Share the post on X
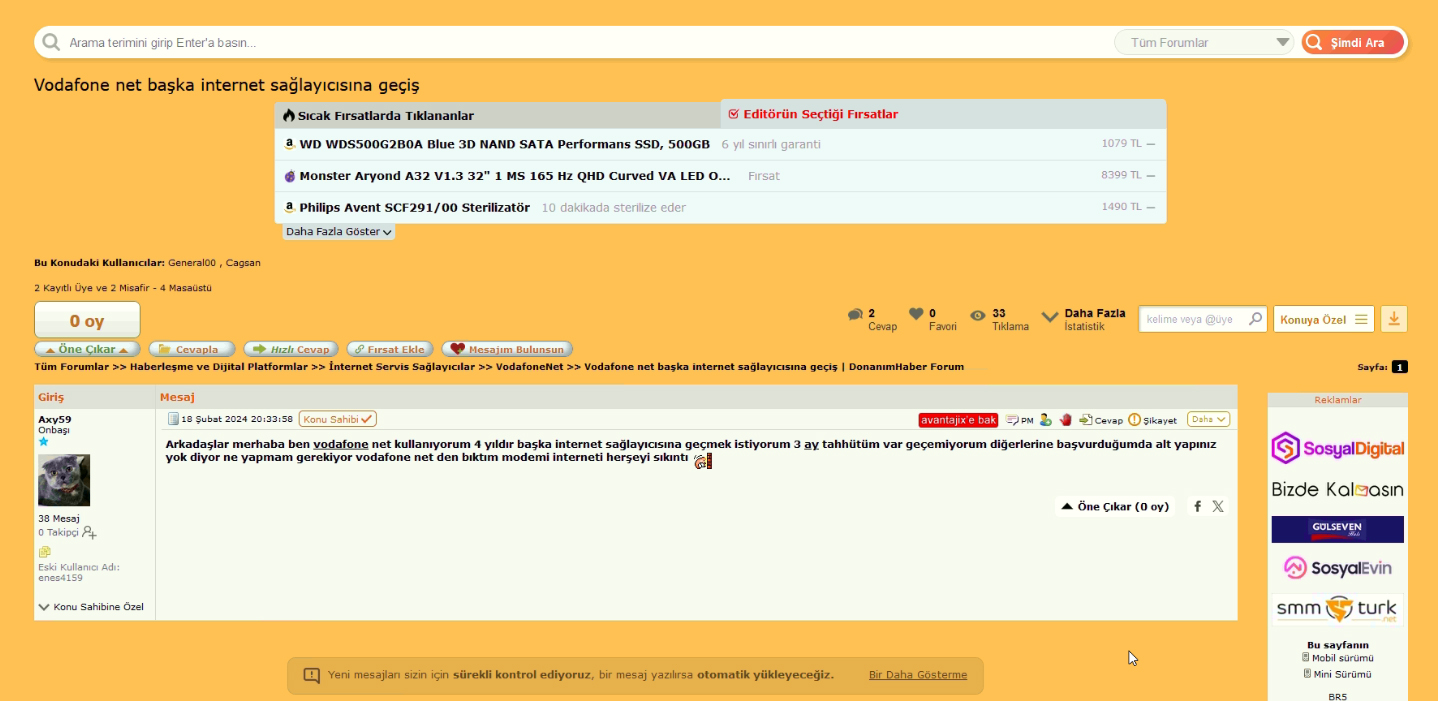The width and height of the screenshot is (1438, 701). click(x=1218, y=506)
